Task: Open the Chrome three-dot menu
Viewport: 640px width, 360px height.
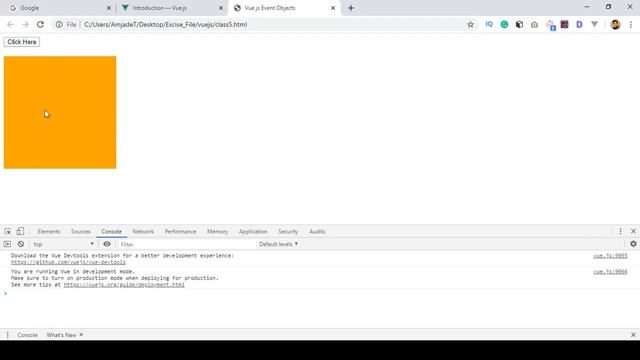Action: (631, 24)
